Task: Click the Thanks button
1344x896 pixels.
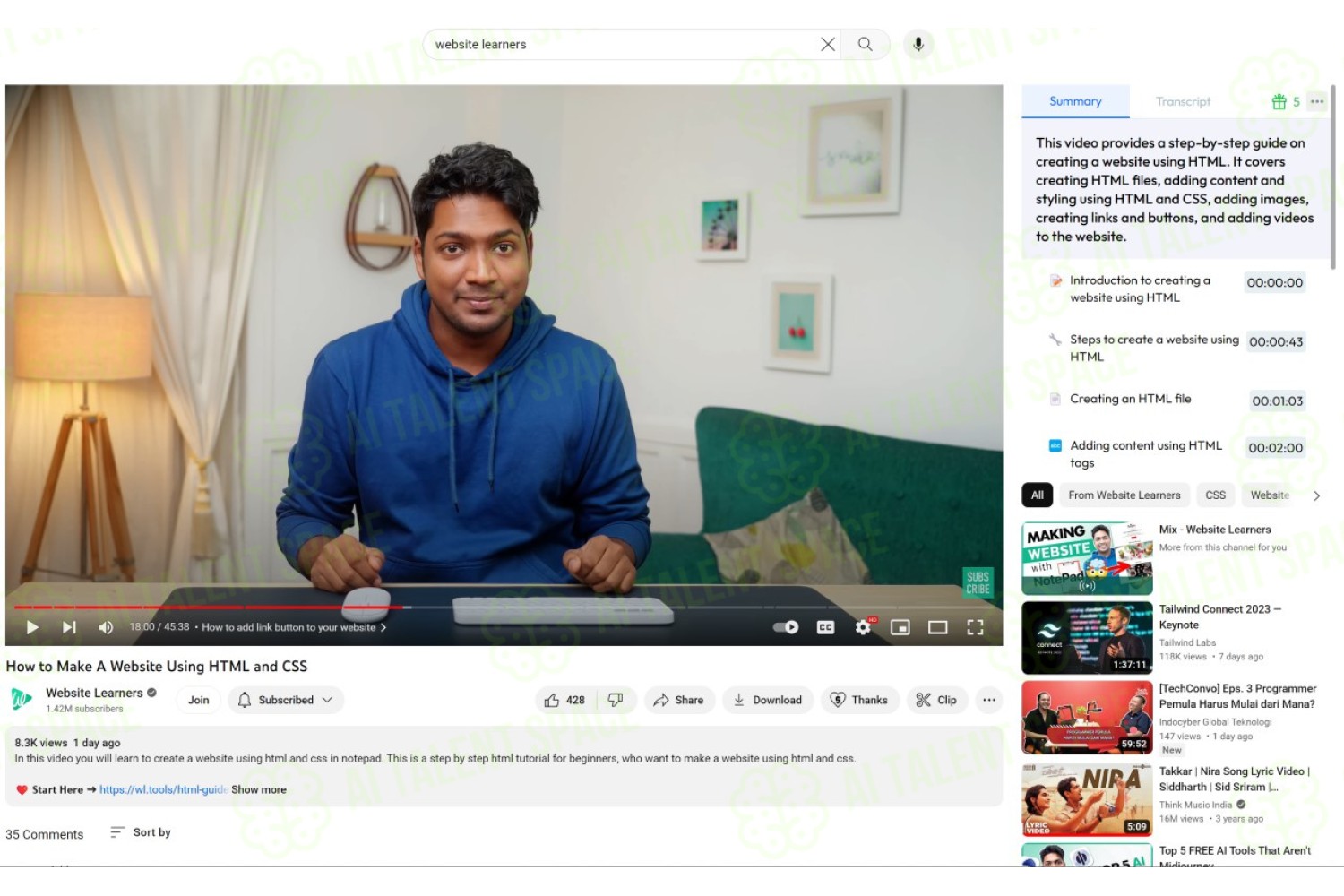Action: click(x=859, y=700)
